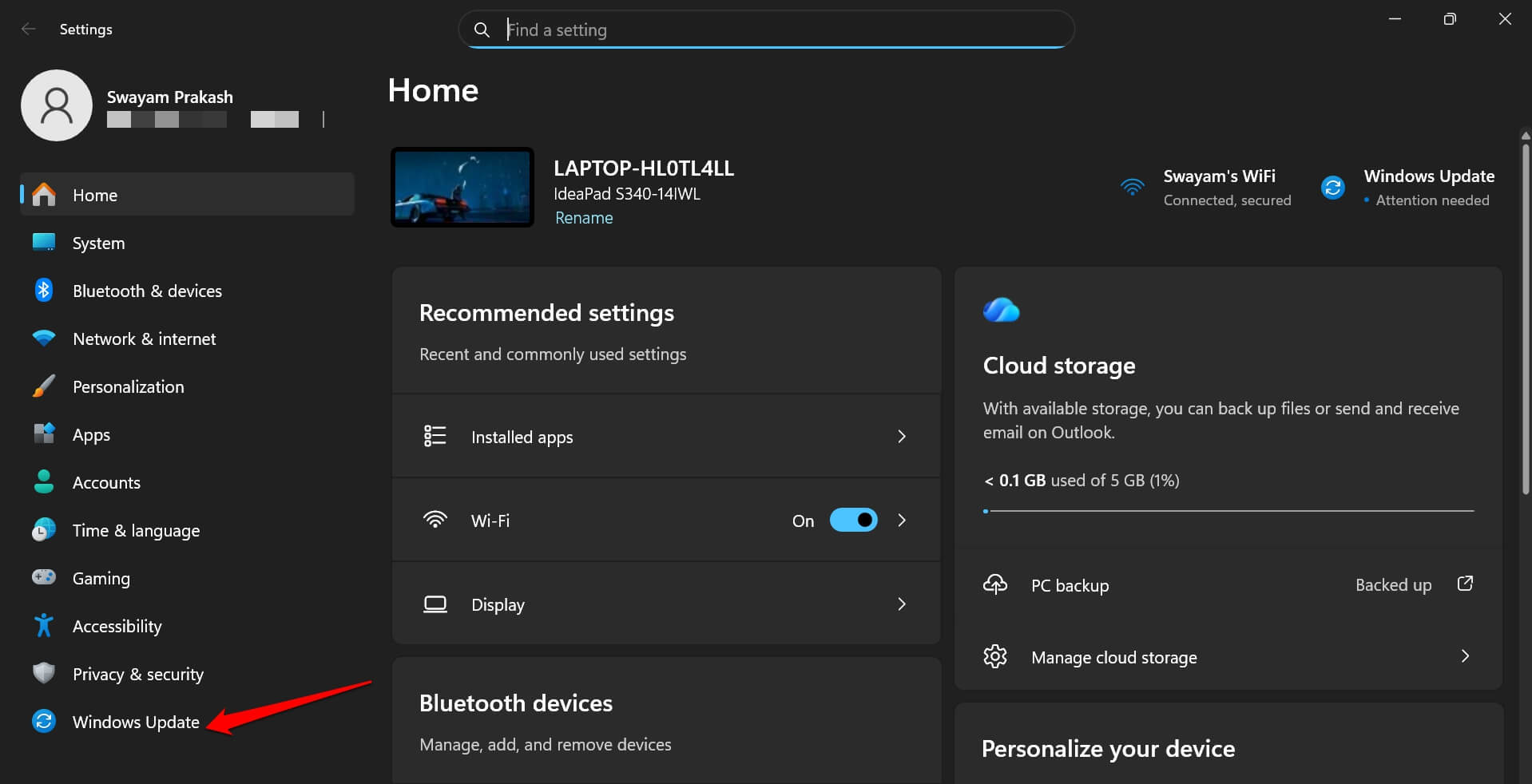Click the cloud storage usage bar
1532x784 pixels.
1228,510
